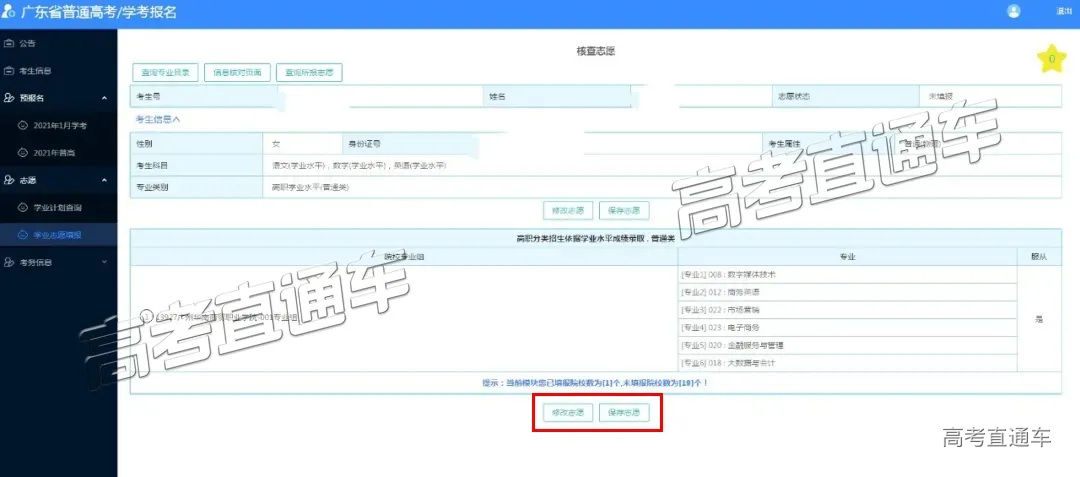Click the 服从 column header
The image size is (1080, 477).
point(1039,256)
